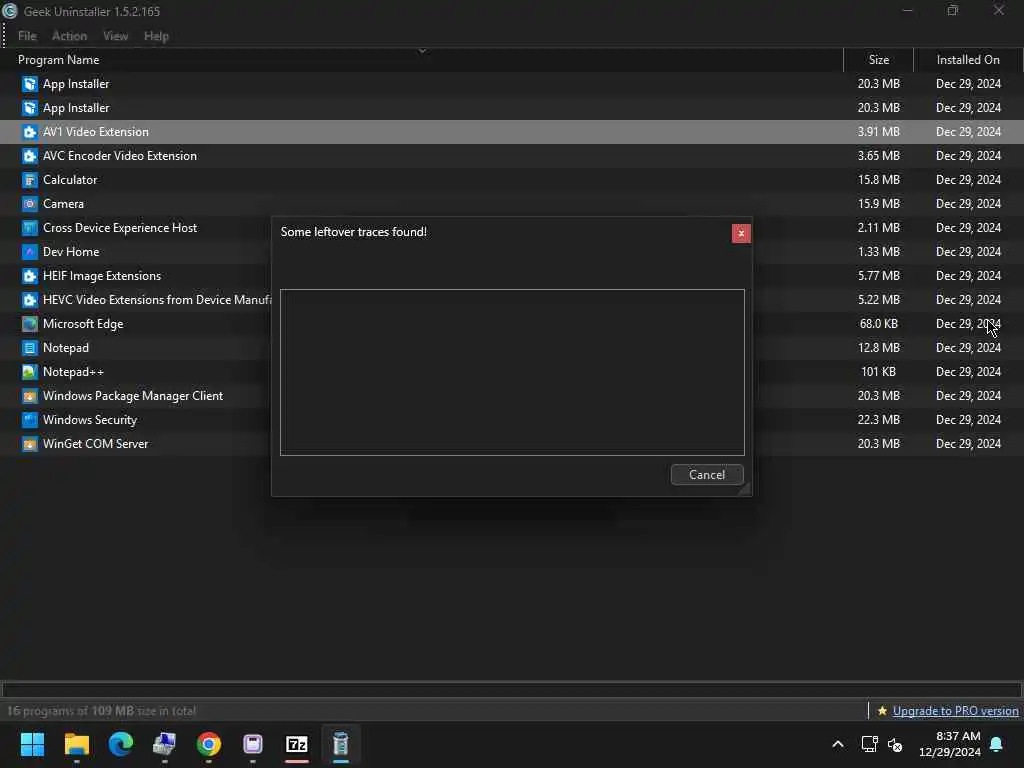Screen dimensions: 1024x768
Task: Open File Explorer from the taskbar
Action: (76, 744)
